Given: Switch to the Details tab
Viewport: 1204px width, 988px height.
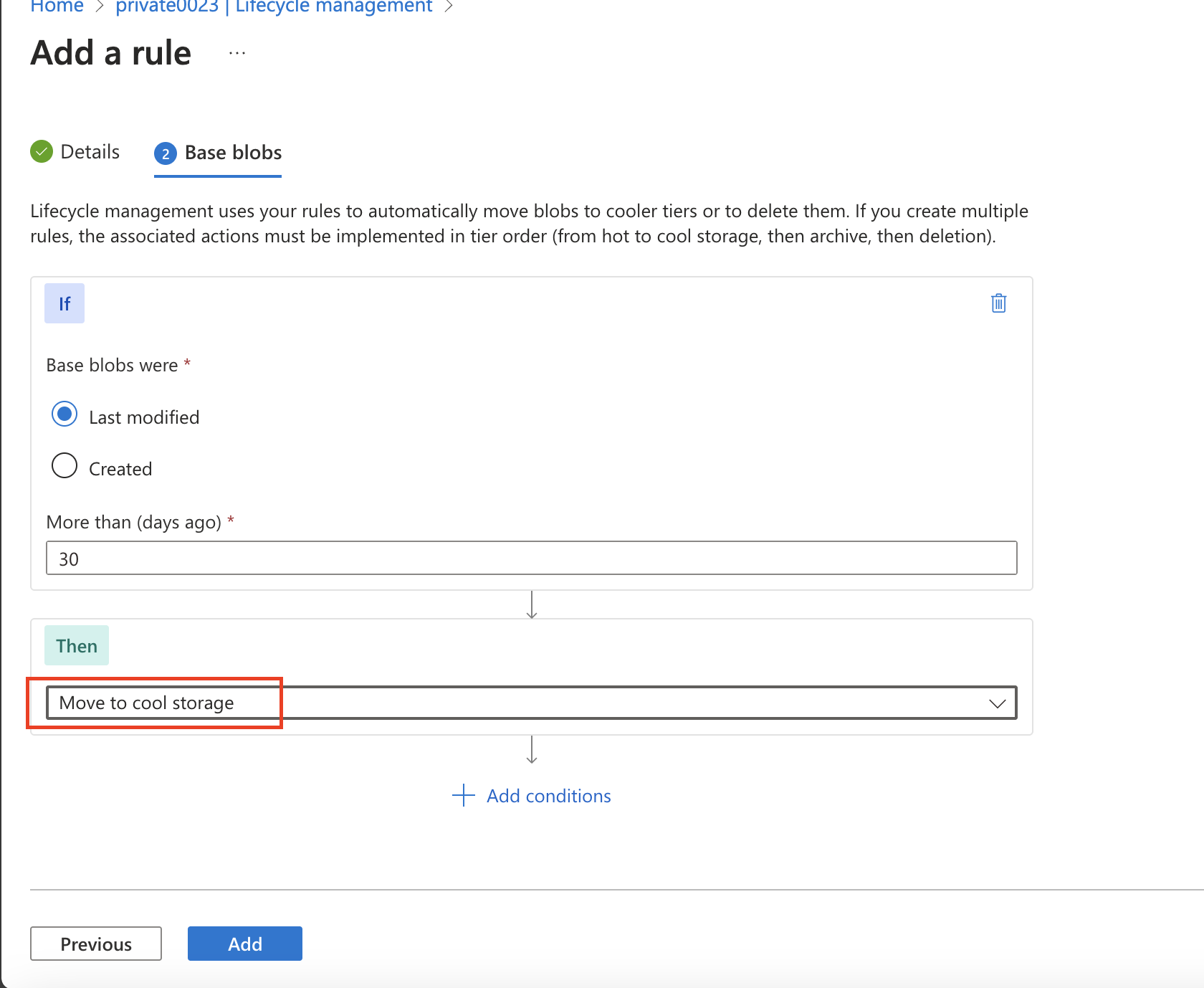Looking at the screenshot, I should pos(75,152).
